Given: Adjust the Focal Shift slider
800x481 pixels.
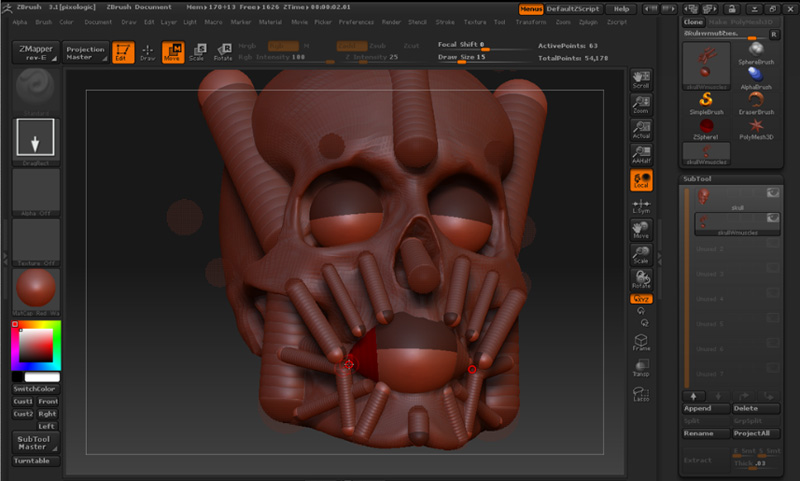Looking at the screenshot, I should click(482, 45).
